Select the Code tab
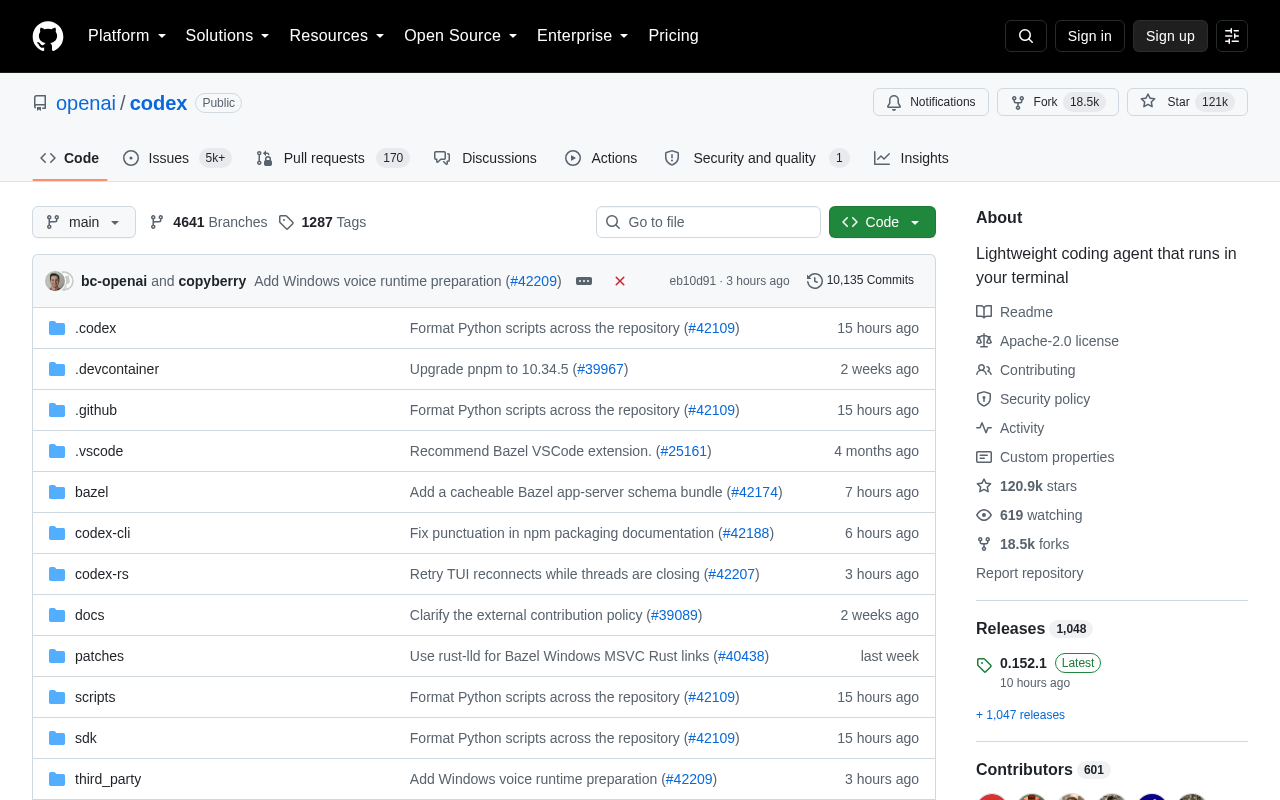The width and height of the screenshot is (1280, 800). click(x=70, y=158)
